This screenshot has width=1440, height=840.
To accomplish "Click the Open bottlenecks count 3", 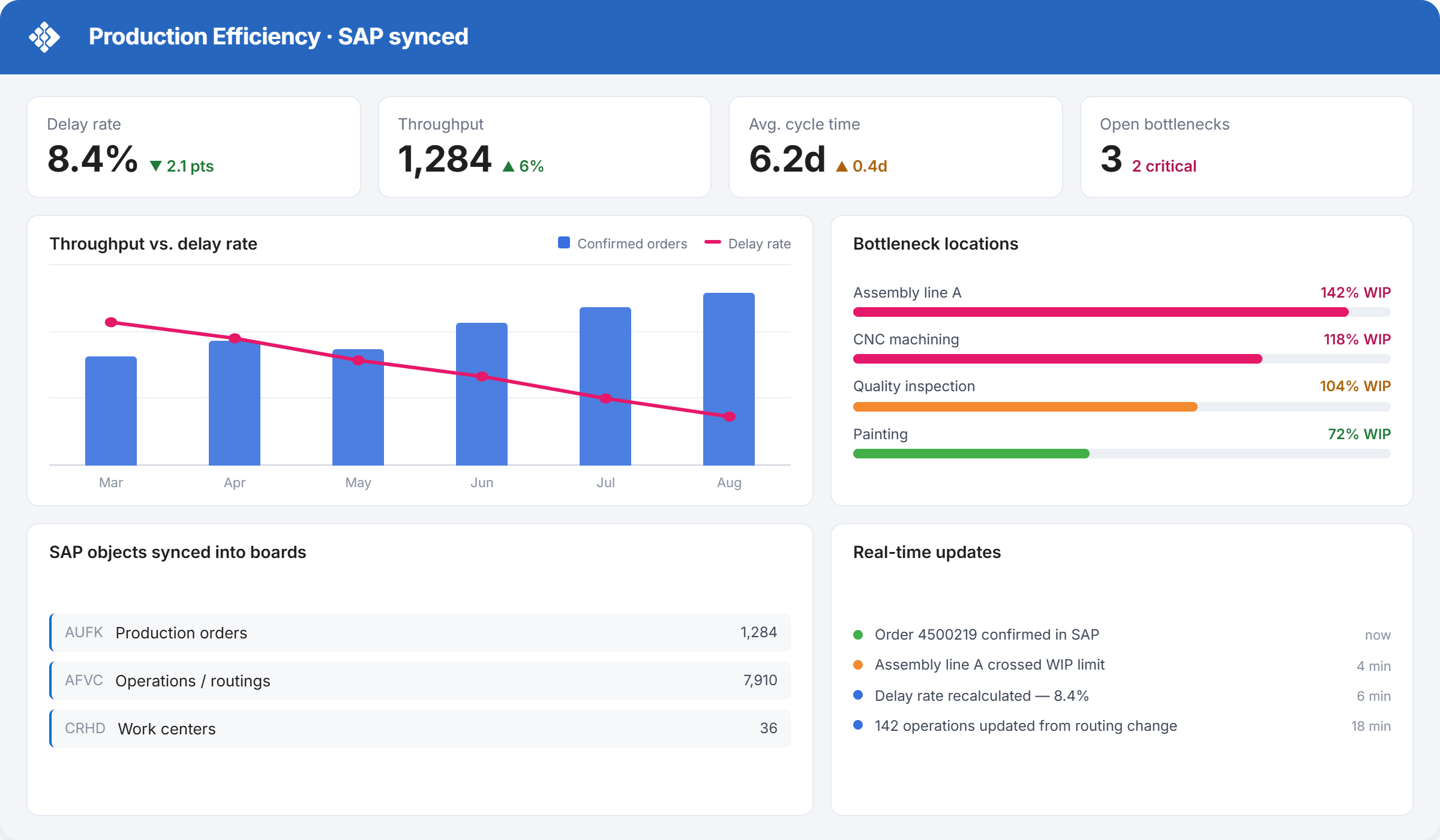I will [x=1111, y=159].
